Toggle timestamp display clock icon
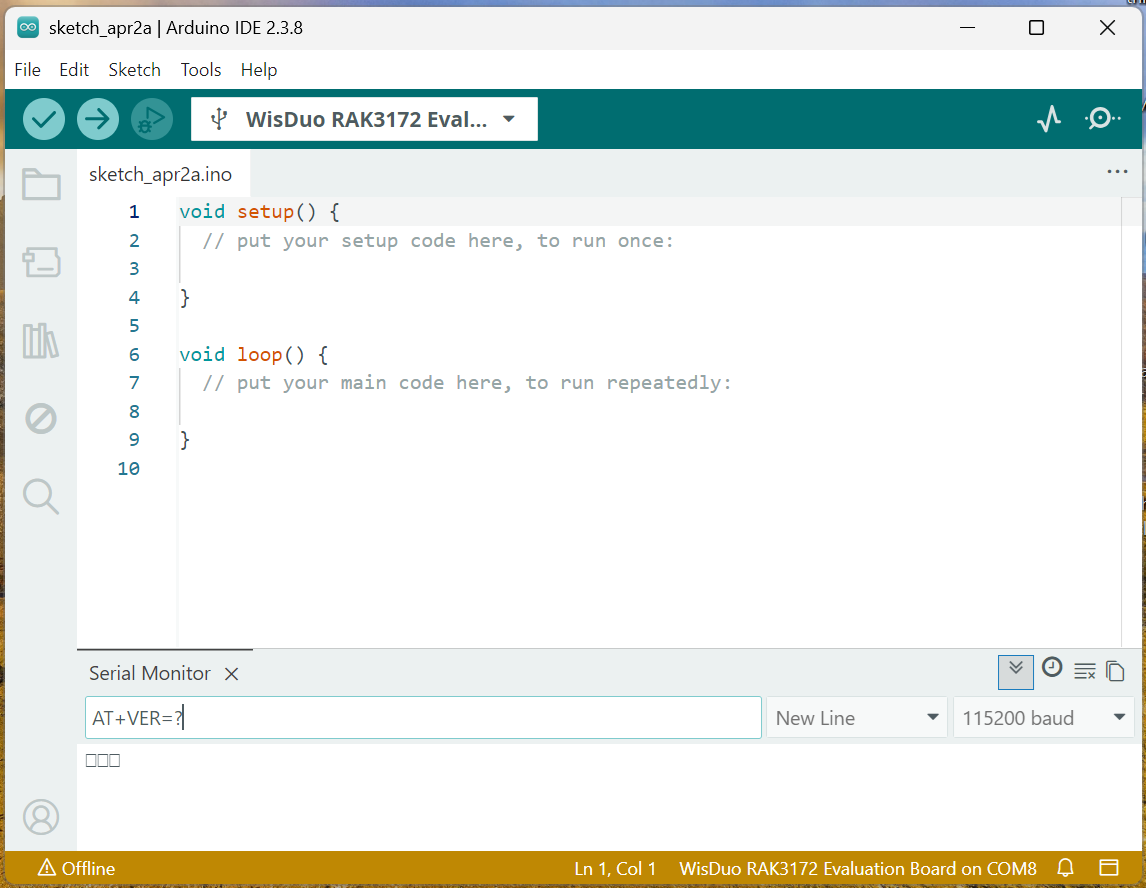The height and width of the screenshot is (888, 1146). [1052, 668]
